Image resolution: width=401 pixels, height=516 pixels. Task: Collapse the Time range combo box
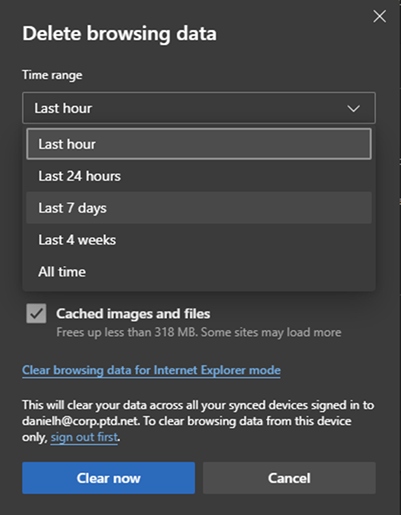(199, 108)
